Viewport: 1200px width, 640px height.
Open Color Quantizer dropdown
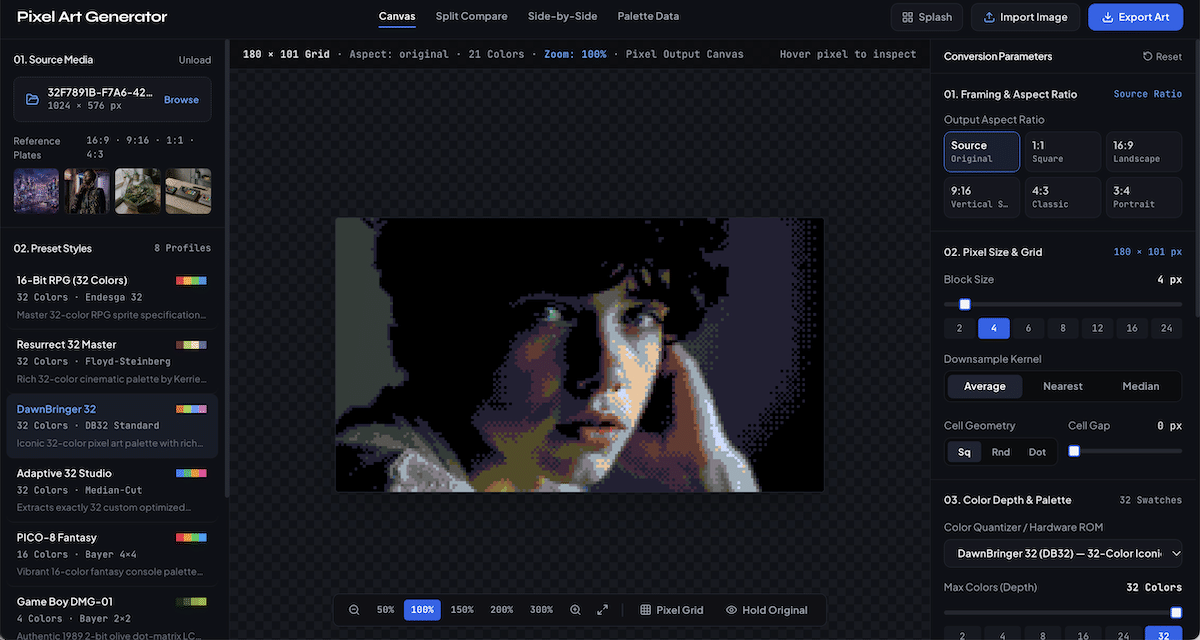point(1063,553)
